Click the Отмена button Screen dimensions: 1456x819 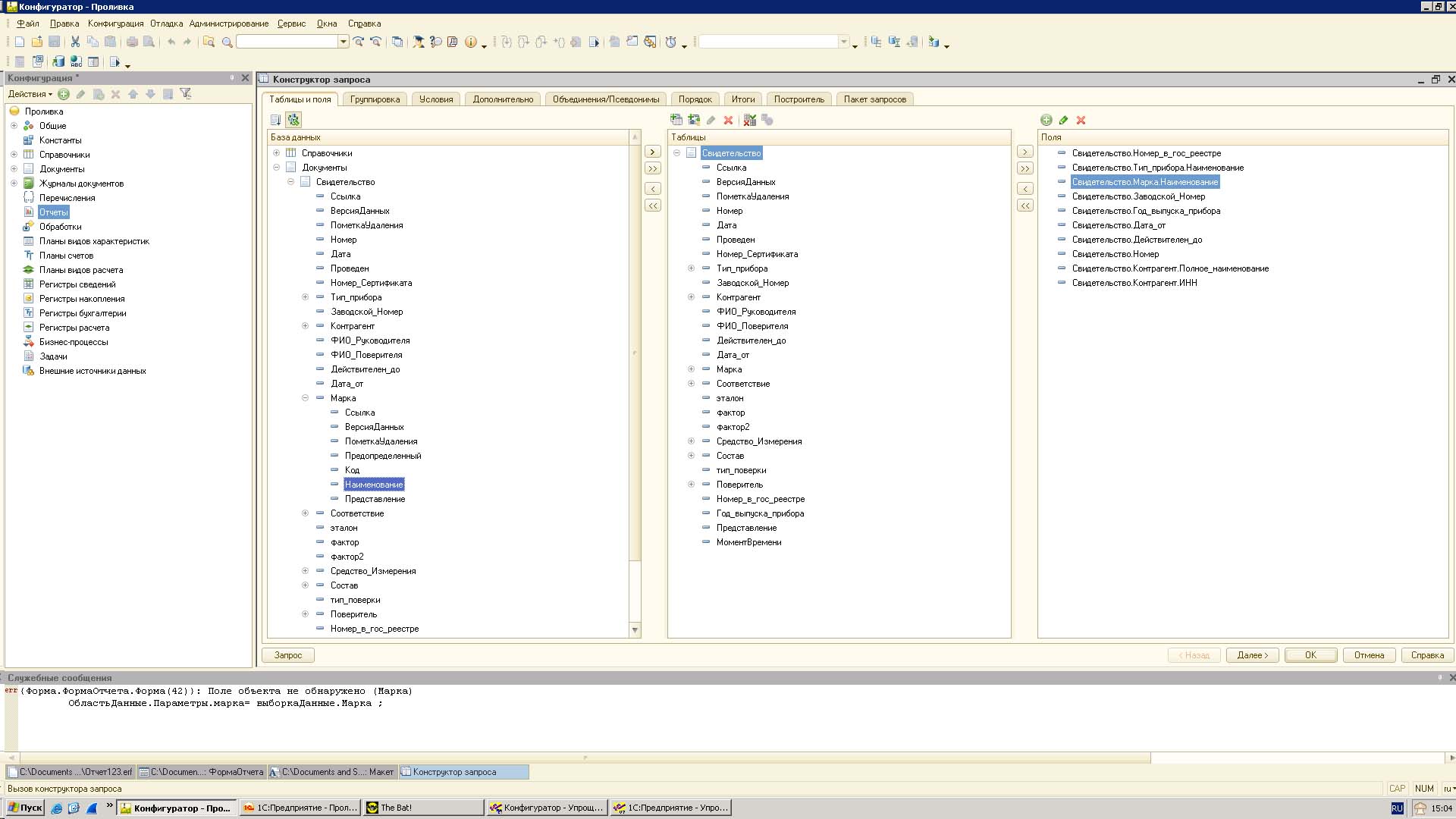tap(1370, 655)
